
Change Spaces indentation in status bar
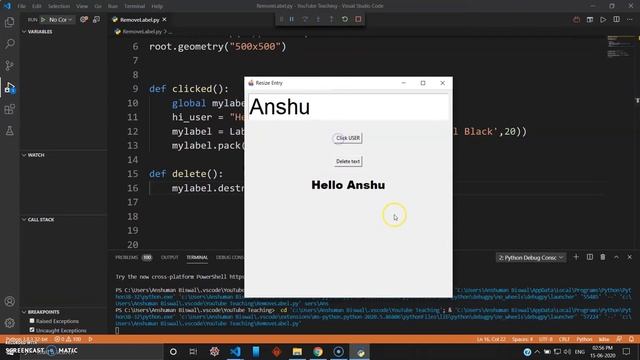(522, 339)
